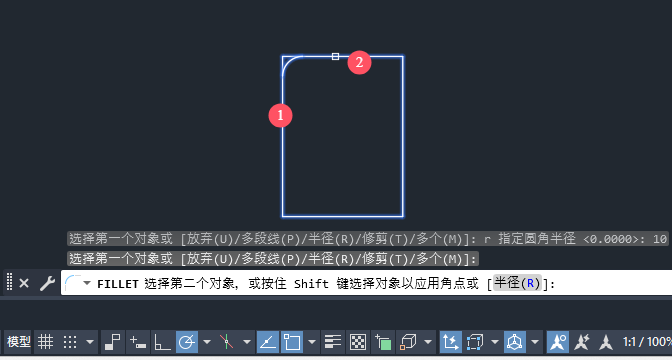Toggle drawing grid display
The height and width of the screenshot is (360, 672).
click(x=45, y=342)
